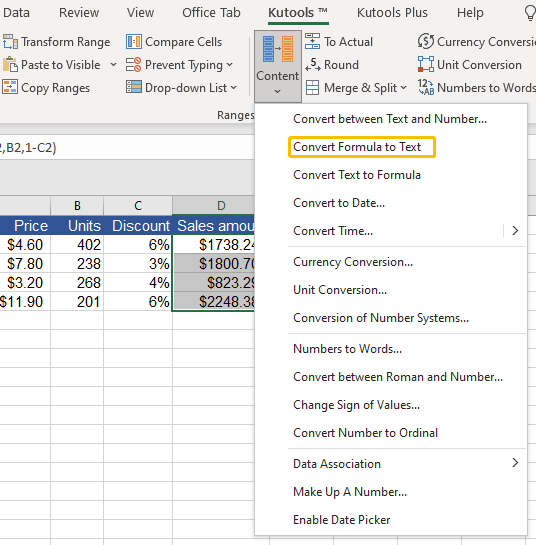
Task: Select the cell containing 4%
Action: pyautogui.click(x=138, y=283)
